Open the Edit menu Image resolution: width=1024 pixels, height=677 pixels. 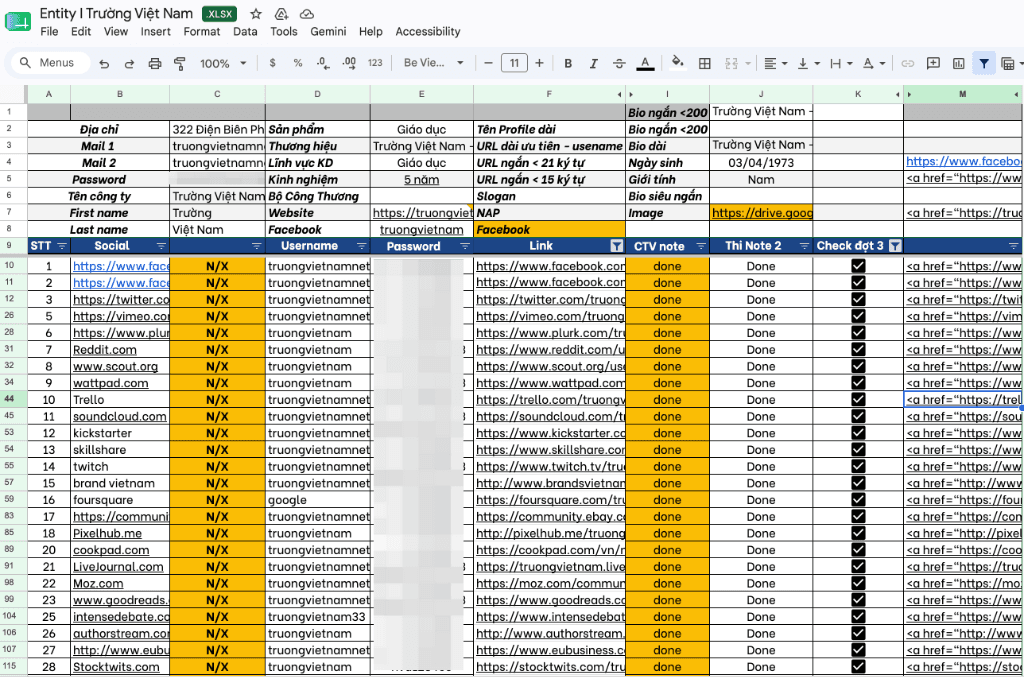click(x=81, y=31)
